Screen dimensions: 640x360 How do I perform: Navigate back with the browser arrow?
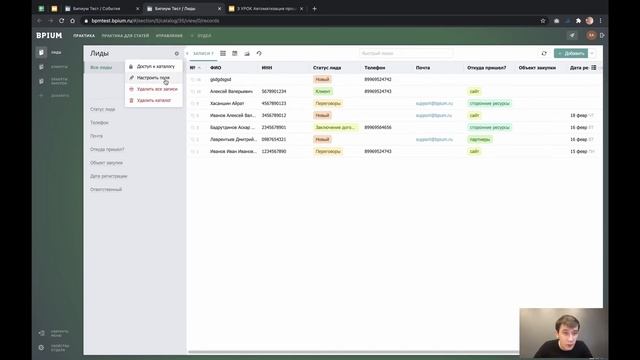(40, 21)
